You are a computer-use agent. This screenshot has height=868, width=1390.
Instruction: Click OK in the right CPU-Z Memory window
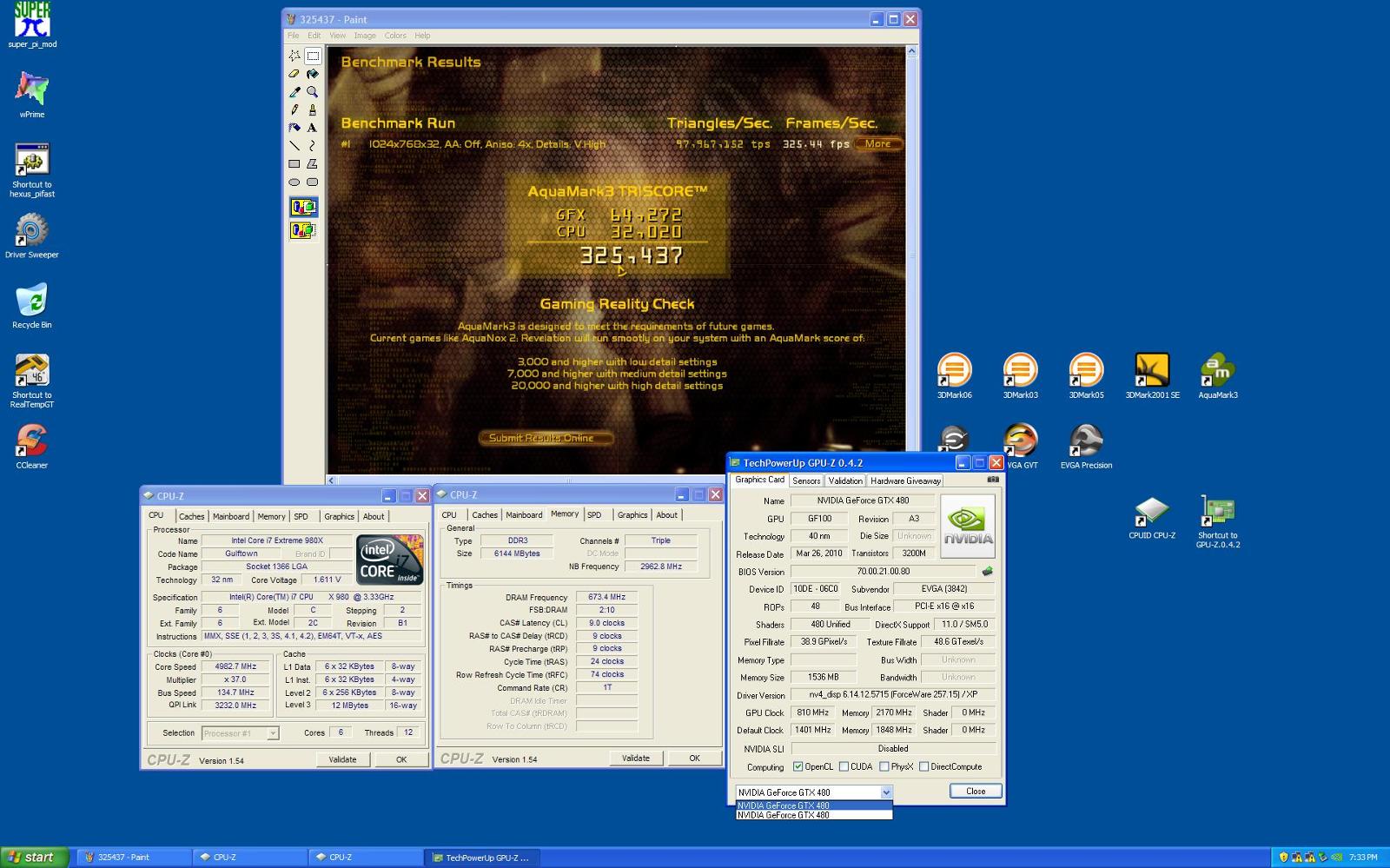tap(695, 758)
